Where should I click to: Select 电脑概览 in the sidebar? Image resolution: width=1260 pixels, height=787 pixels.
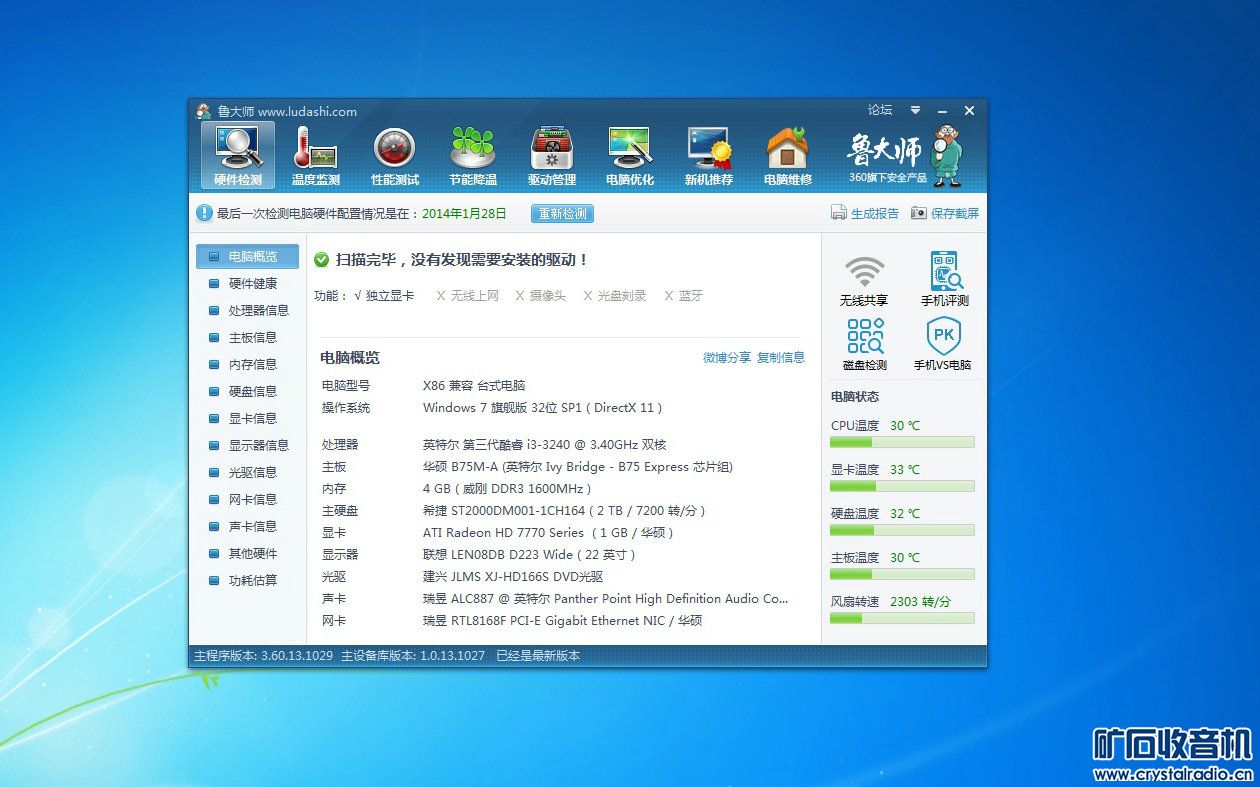pos(247,256)
